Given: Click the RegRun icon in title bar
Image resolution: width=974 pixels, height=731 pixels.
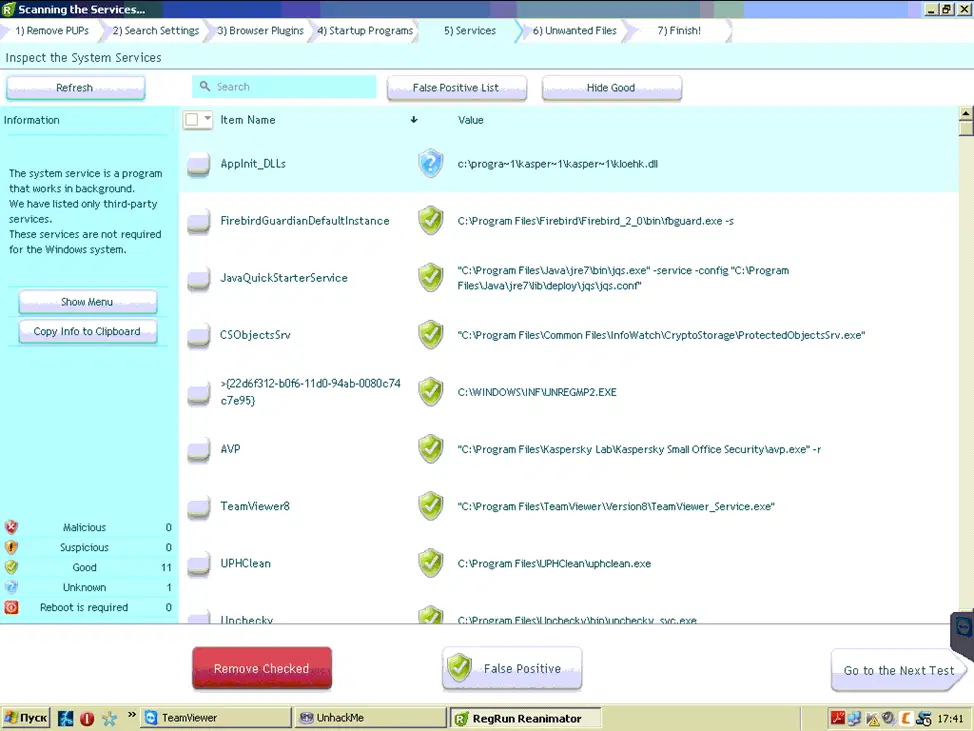Looking at the screenshot, I should [x=8, y=9].
